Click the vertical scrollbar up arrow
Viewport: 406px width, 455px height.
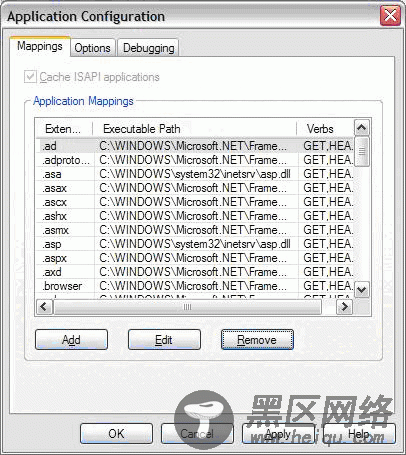(362, 127)
